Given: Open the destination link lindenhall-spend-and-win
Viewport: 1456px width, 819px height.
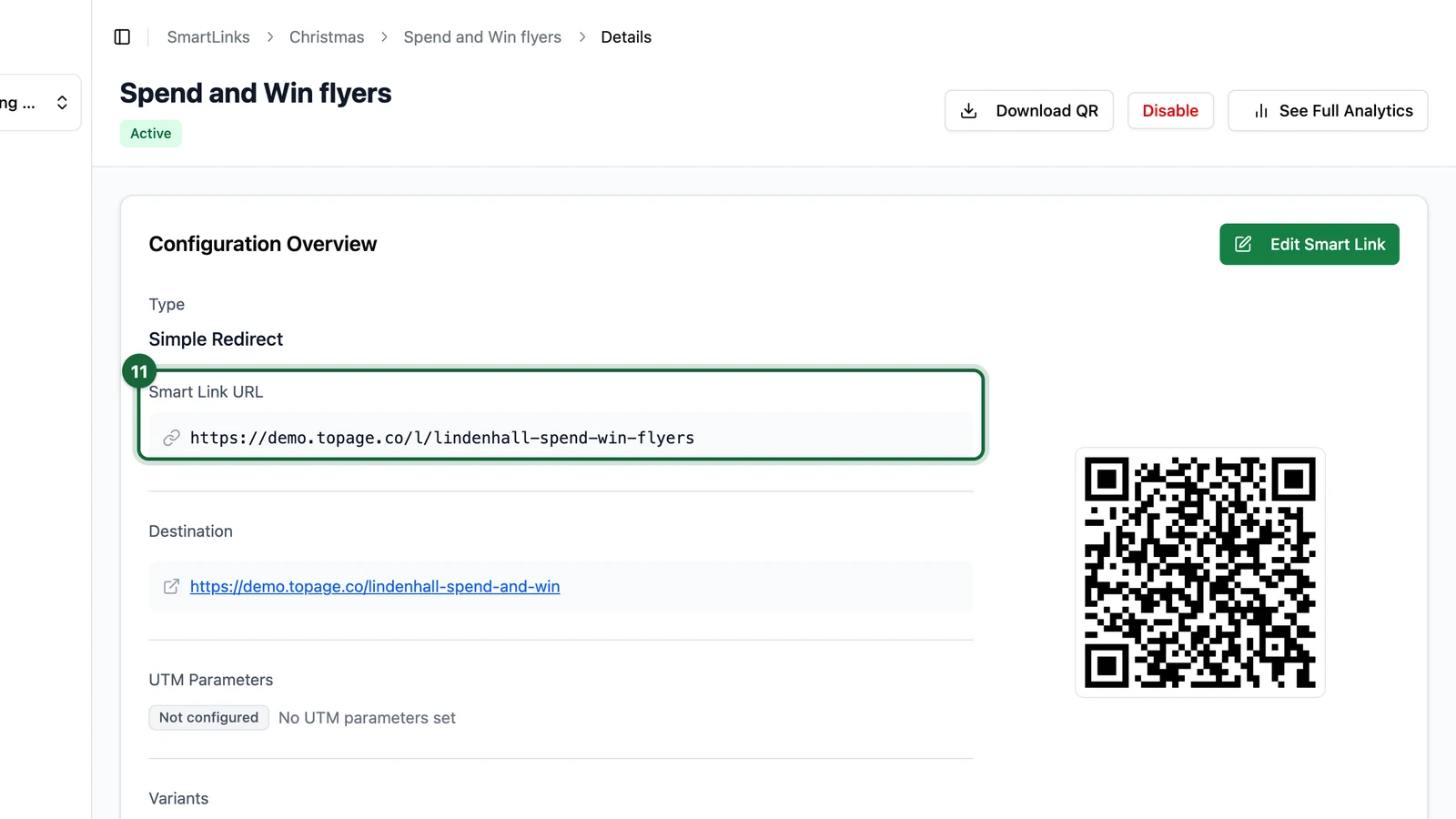Looking at the screenshot, I should click(375, 587).
